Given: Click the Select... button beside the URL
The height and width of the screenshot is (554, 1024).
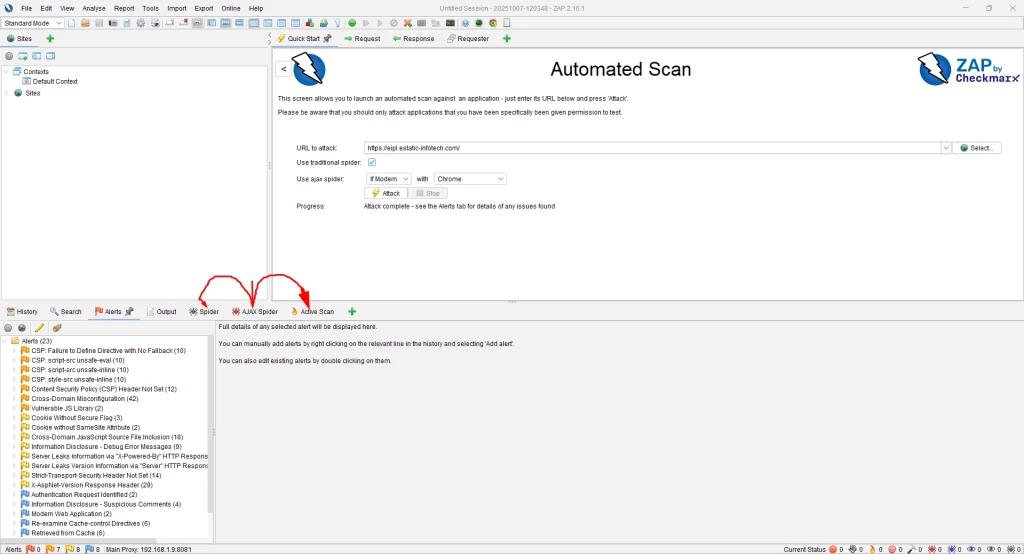Looking at the screenshot, I should [x=976, y=148].
